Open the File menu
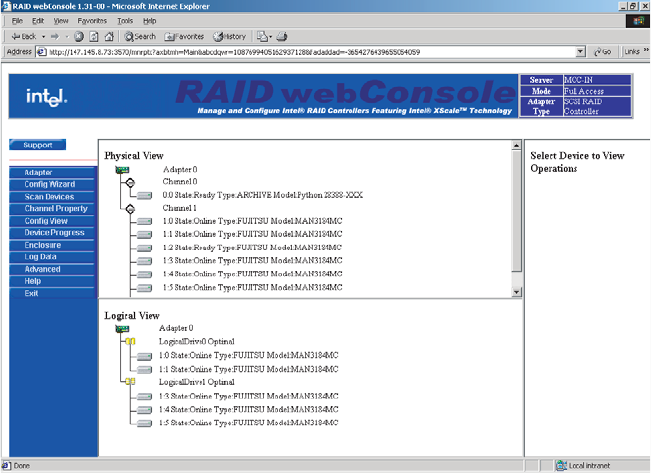This screenshot has height=473, width=651. pyautogui.click(x=17, y=21)
